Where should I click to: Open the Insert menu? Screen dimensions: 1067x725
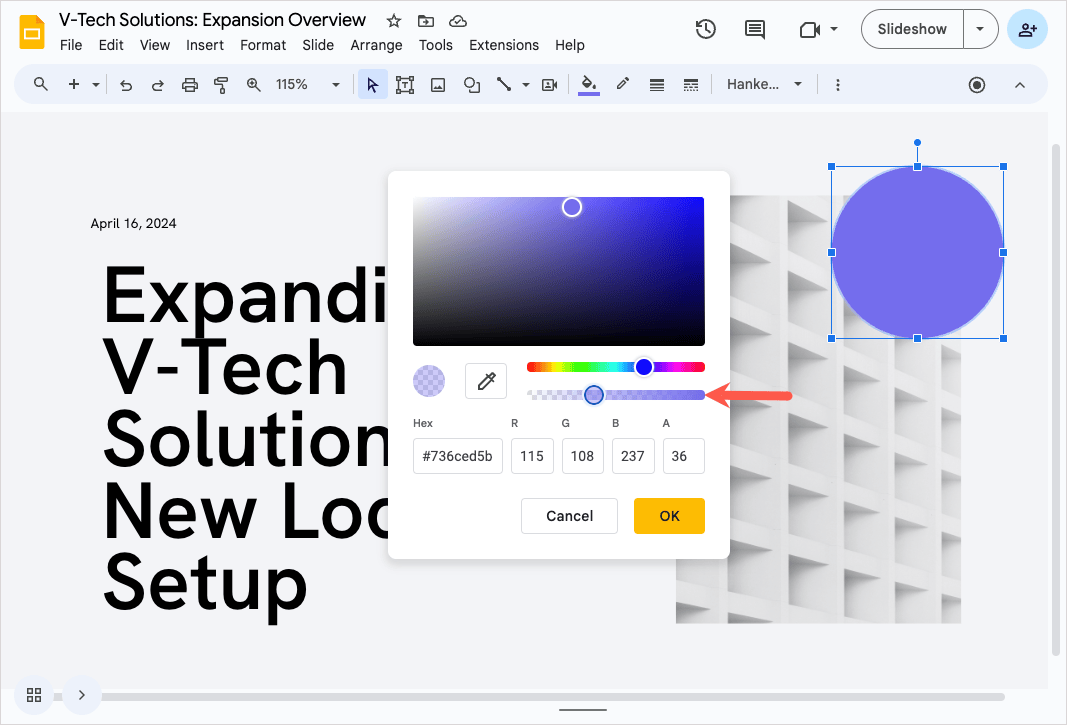click(205, 45)
